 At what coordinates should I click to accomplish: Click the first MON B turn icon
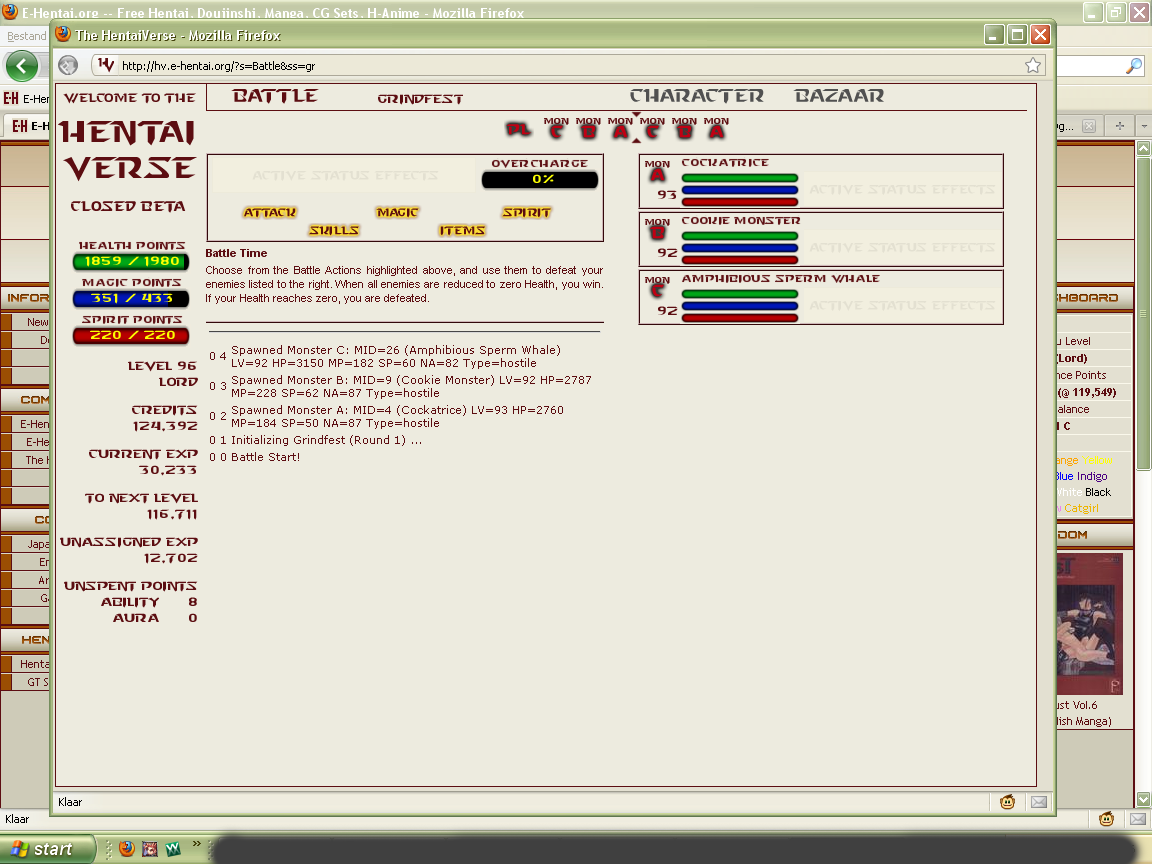pos(588,128)
